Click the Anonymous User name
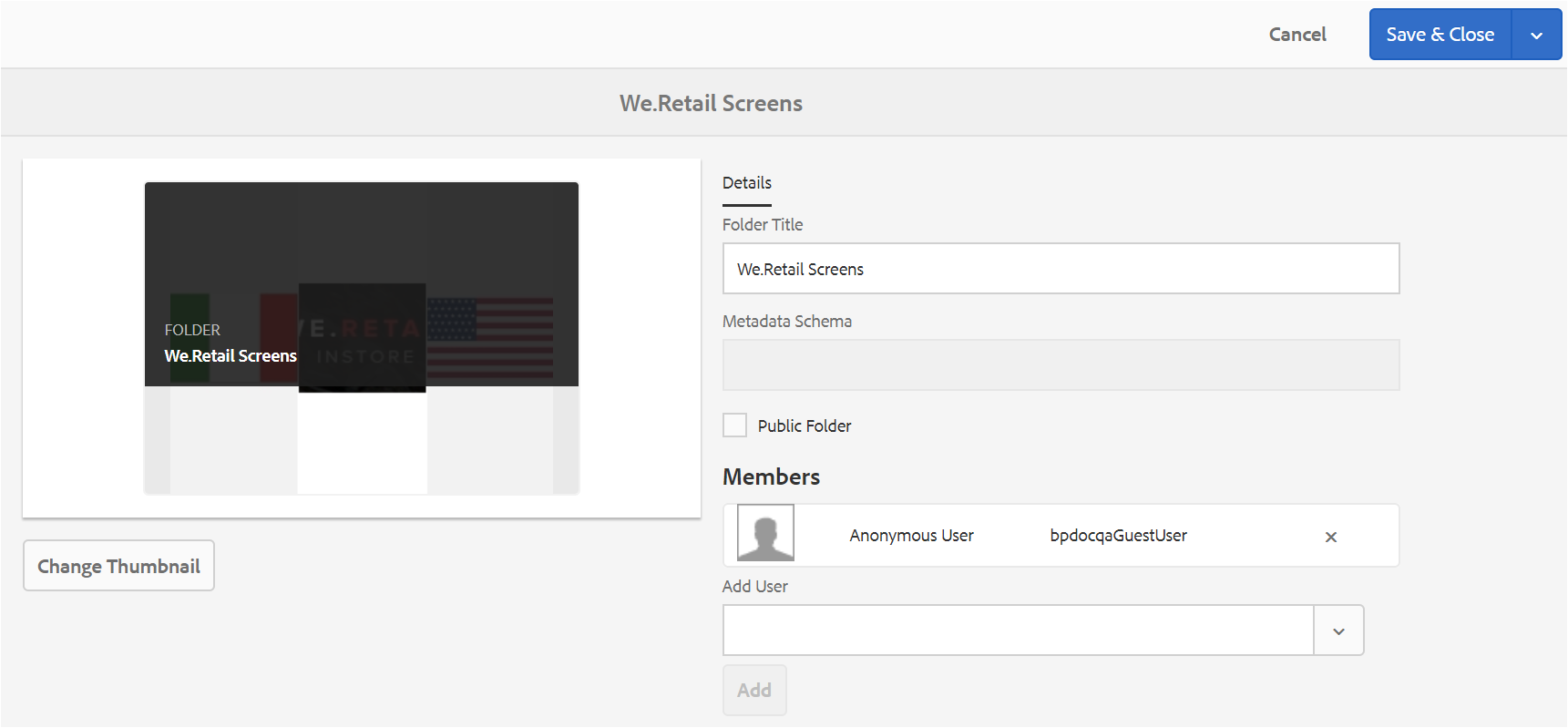Screen dimensions: 1568x728 pos(911,536)
